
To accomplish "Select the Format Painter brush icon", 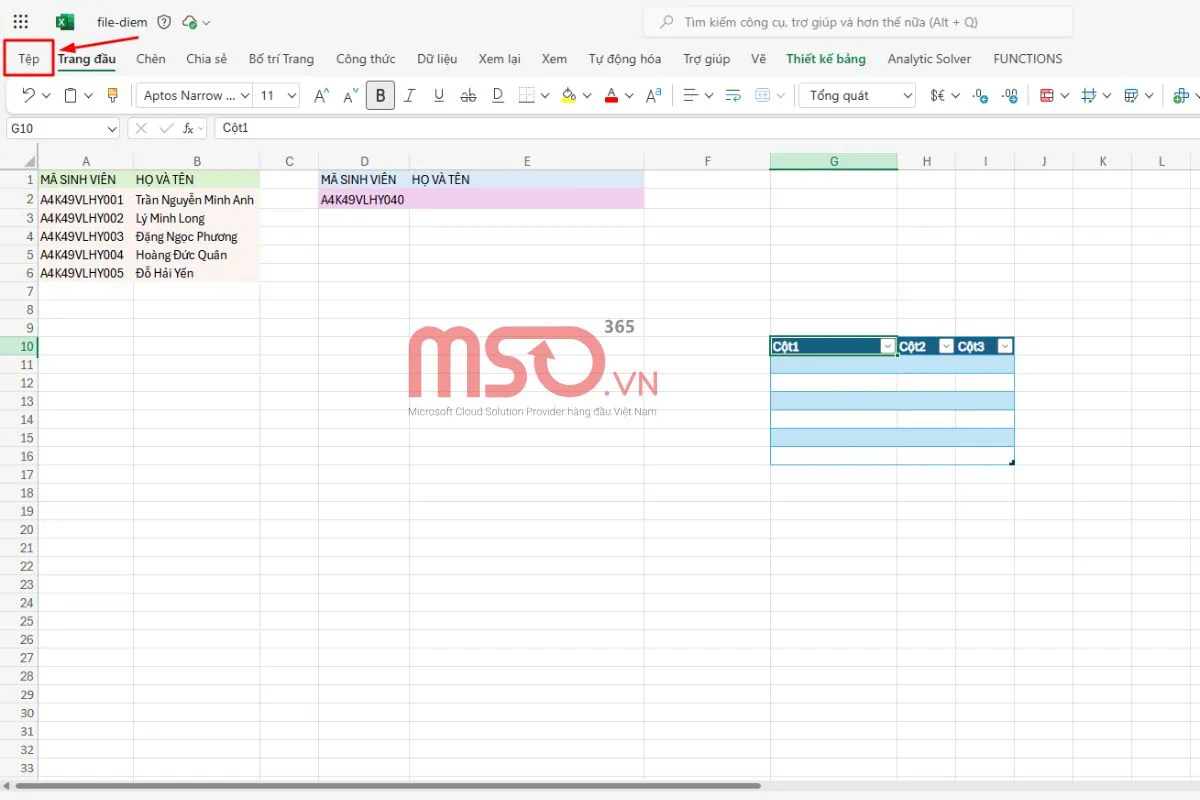I will click(111, 96).
